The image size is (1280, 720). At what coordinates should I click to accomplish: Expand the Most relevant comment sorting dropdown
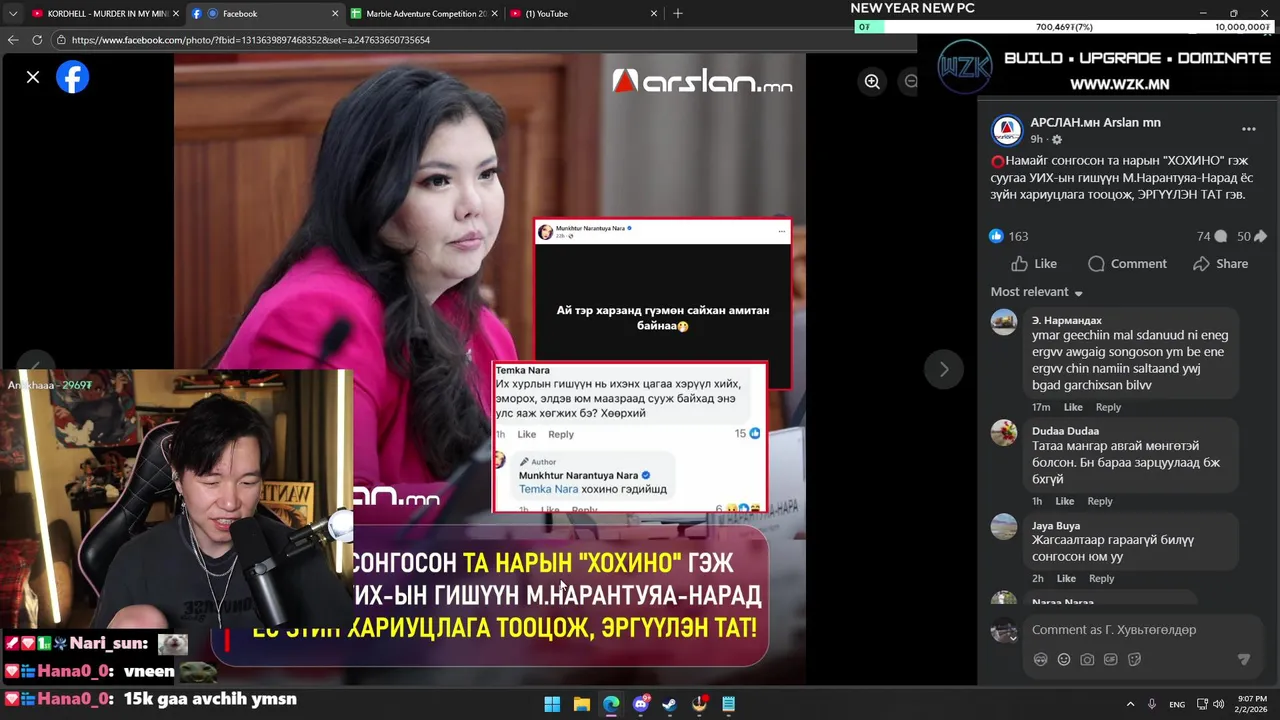point(1037,292)
